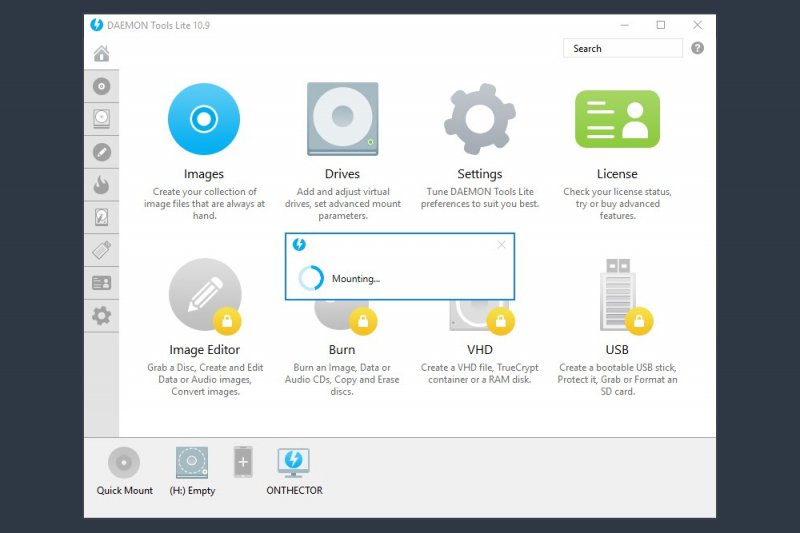Screen dimensions: 800x533
Task: Open USB sidebar flash drive icon
Action: pyautogui.click(x=102, y=250)
